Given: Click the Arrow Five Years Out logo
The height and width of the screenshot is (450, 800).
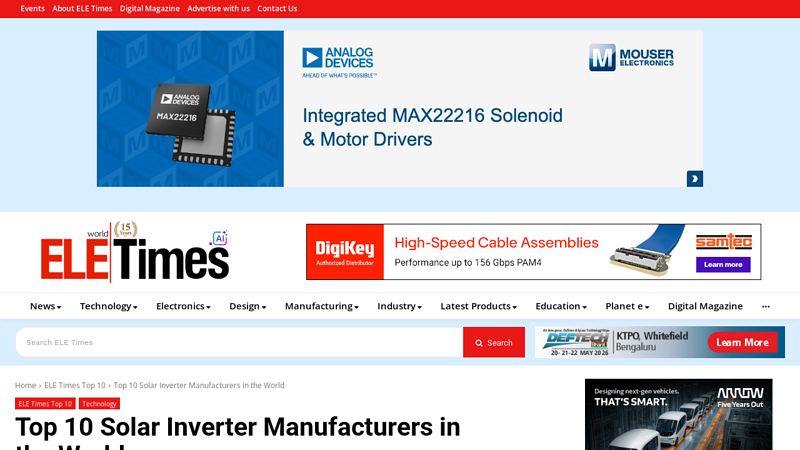Looking at the screenshot, I should click(740, 397).
